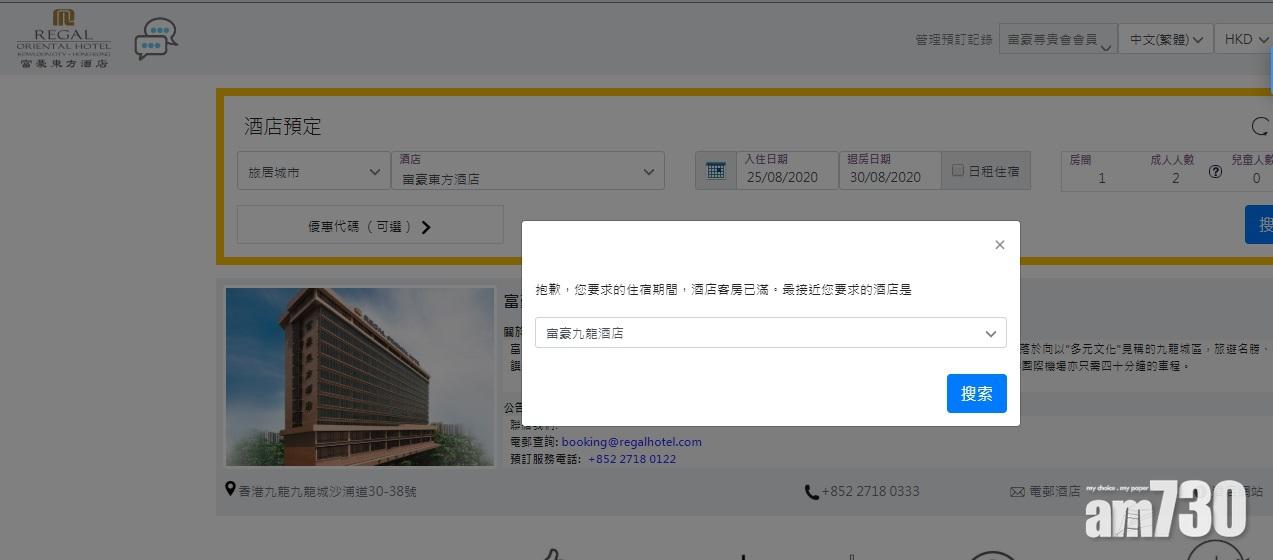Open the 富豪尊貴會會員 member menu

click(1056, 40)
